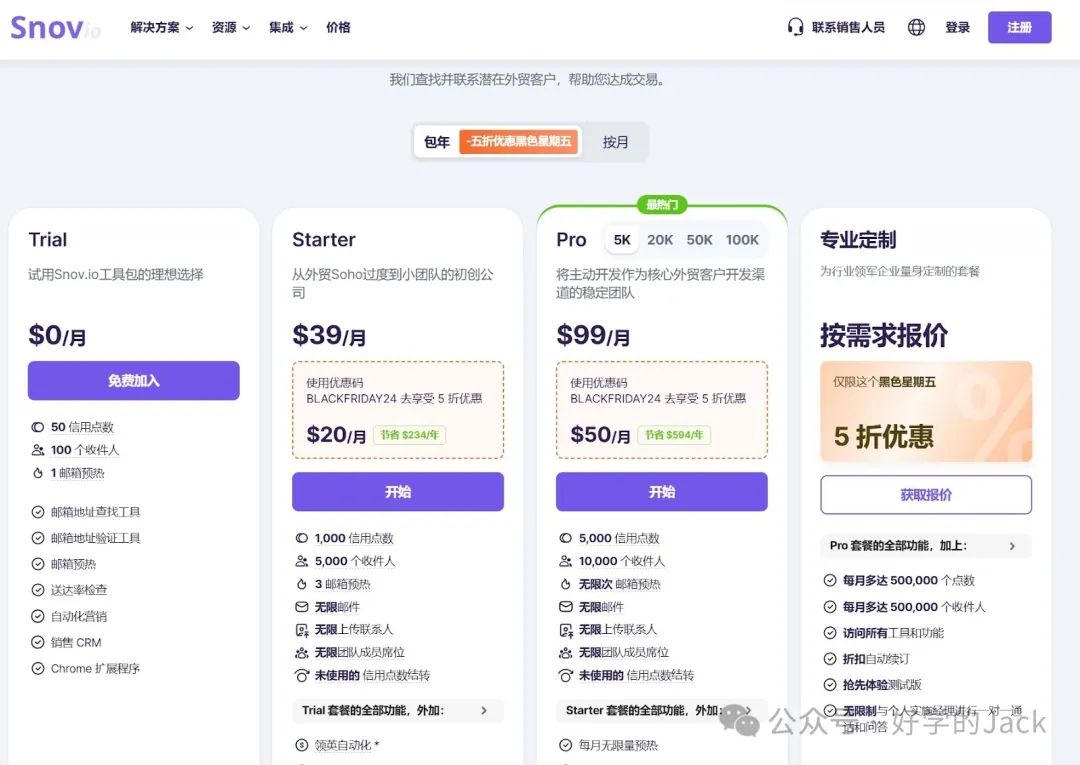Screen dimensions: 1080x765
Task: Click the 5,000 信用点数 coin icon
Action: pyautogui.click(x=565, y=538)
